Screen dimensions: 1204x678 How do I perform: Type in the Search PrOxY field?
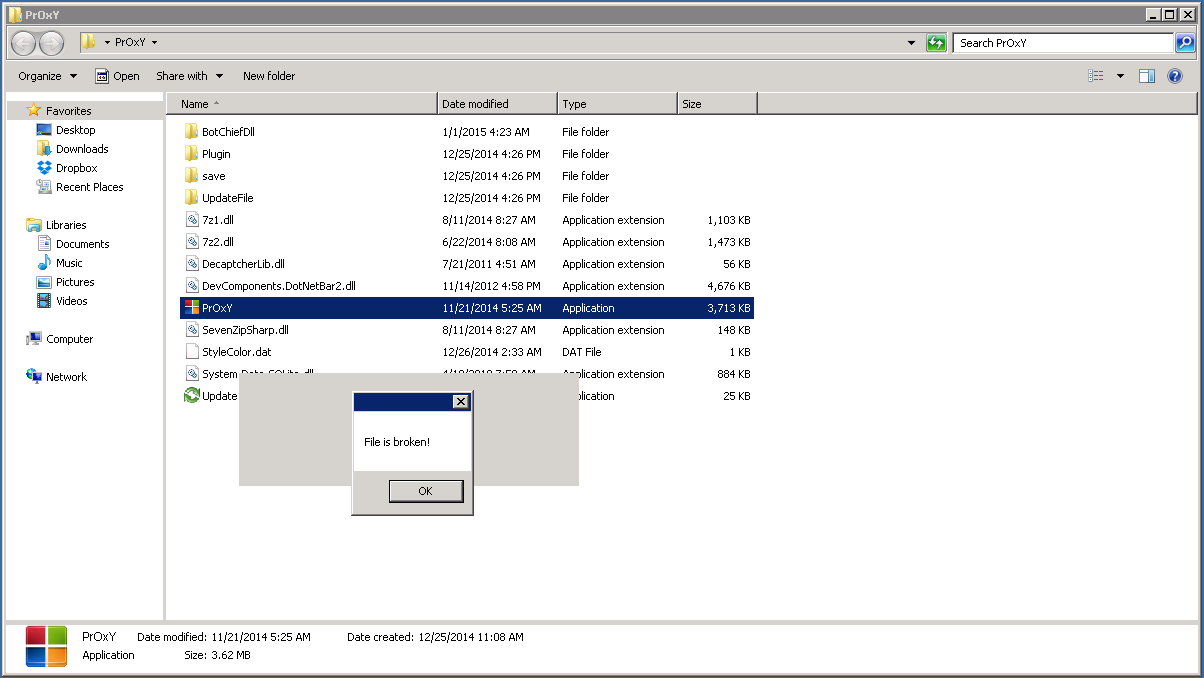point(1061,43)
